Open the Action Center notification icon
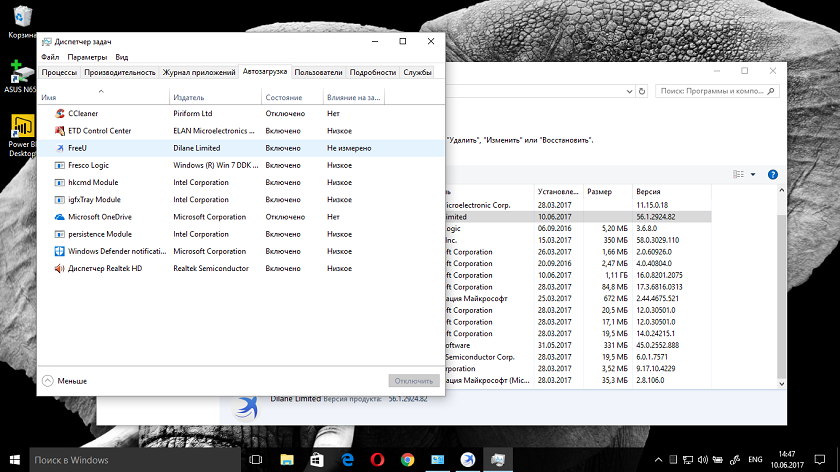Viewport: 840px width, 472px height. (x=820, y=460)
